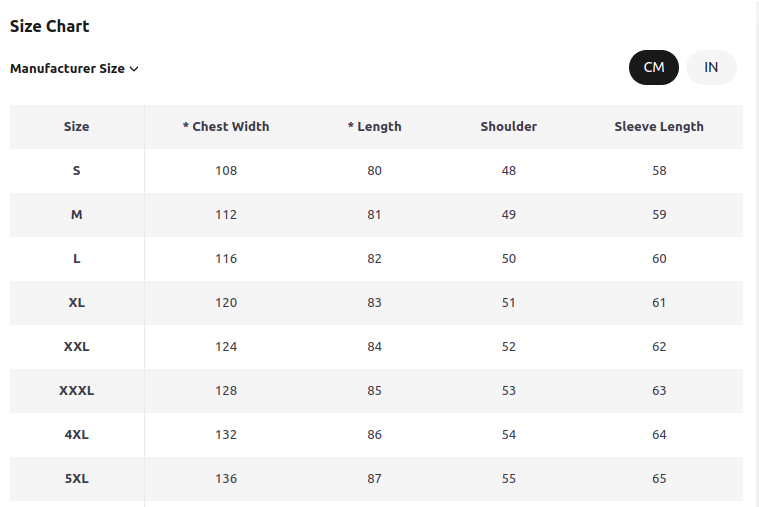The width and height of the screenshot is (759, 507).
Task: Switch units to IN
Action: 711,67
